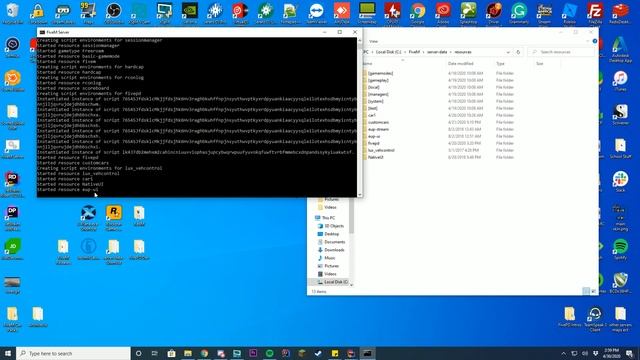The image size is (640, 360).
Task: Select the customcars folder
Action: 378,122
